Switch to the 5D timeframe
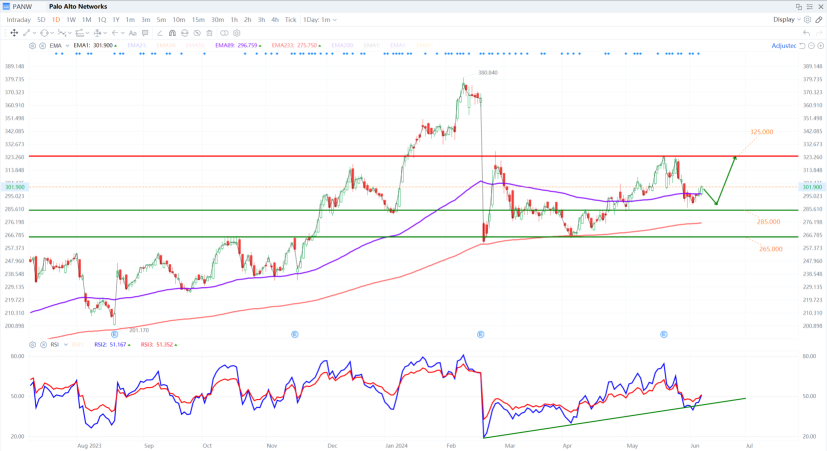Screen dimensions: 827x451 click(x=41, y=20)
